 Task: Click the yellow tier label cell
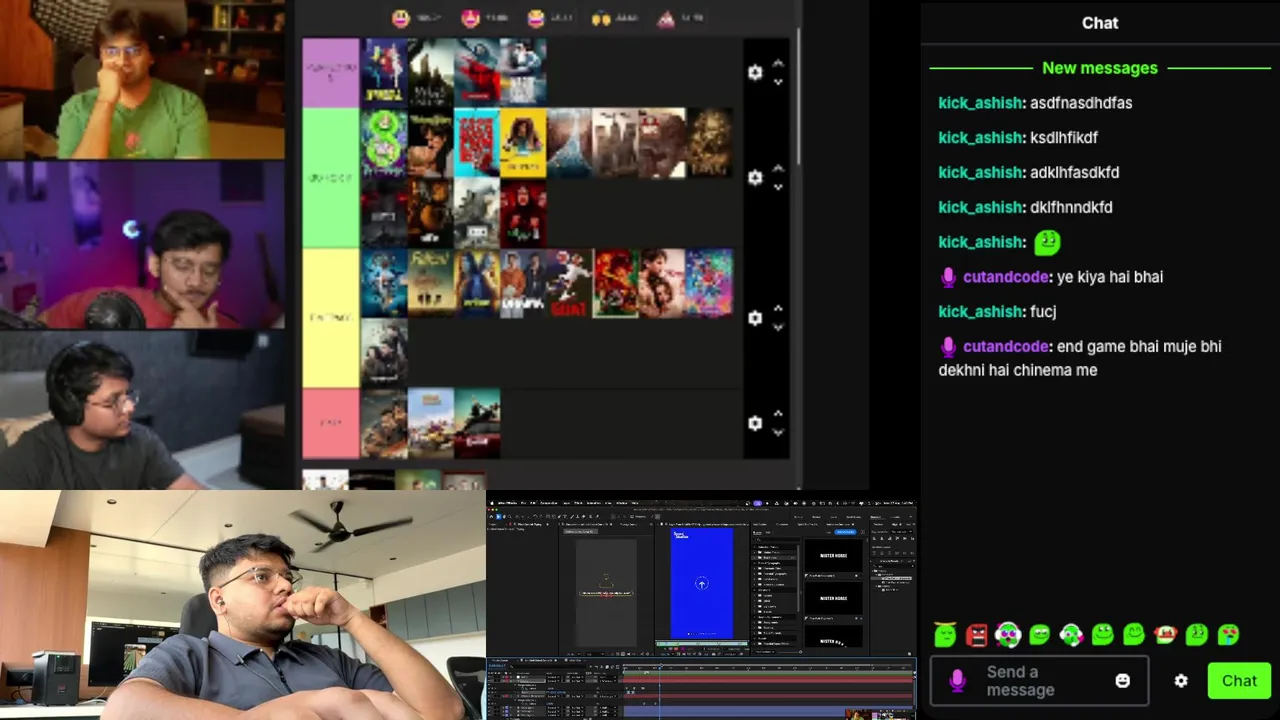click(331, 318)
